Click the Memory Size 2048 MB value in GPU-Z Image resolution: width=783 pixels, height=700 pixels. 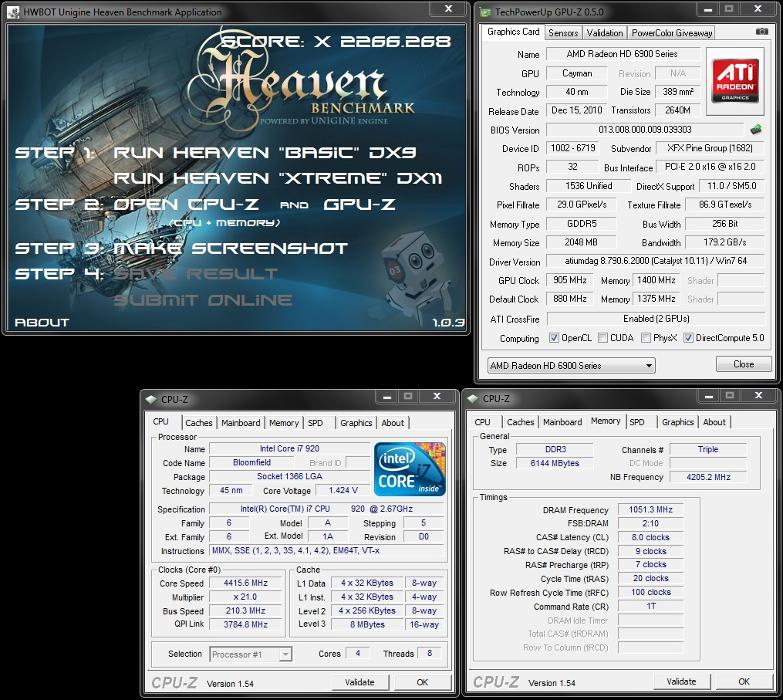point(581,242)
